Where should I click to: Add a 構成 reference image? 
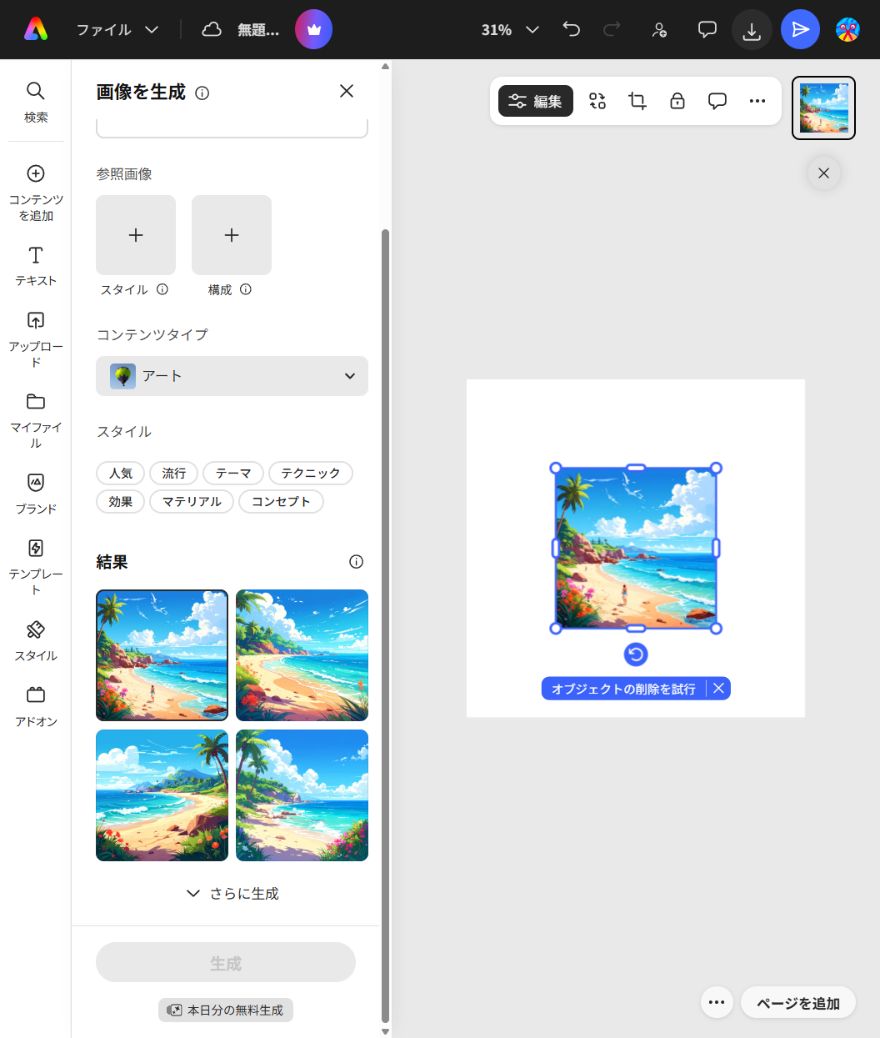point(231,235)
